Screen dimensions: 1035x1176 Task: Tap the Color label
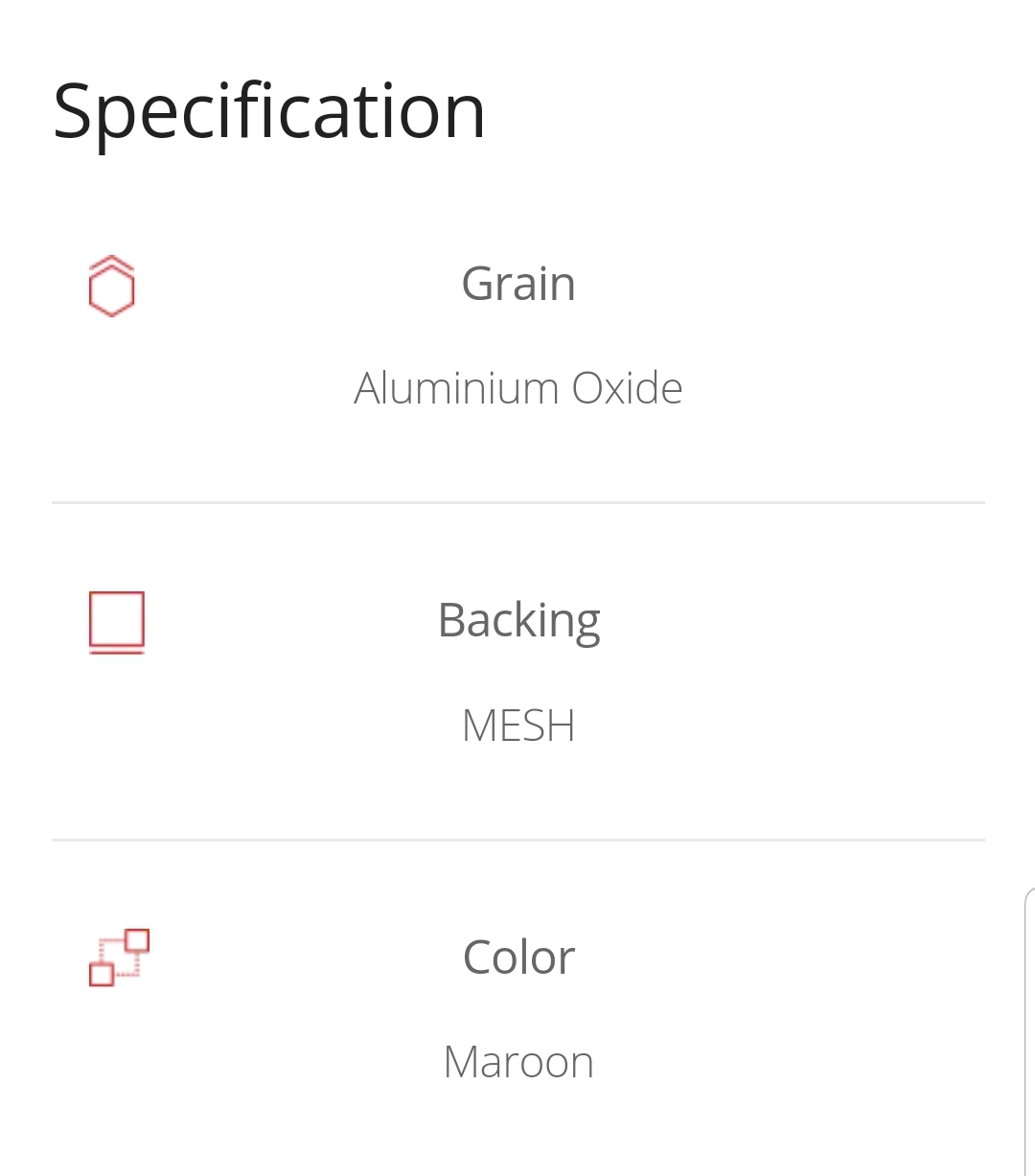coord(518,957)
